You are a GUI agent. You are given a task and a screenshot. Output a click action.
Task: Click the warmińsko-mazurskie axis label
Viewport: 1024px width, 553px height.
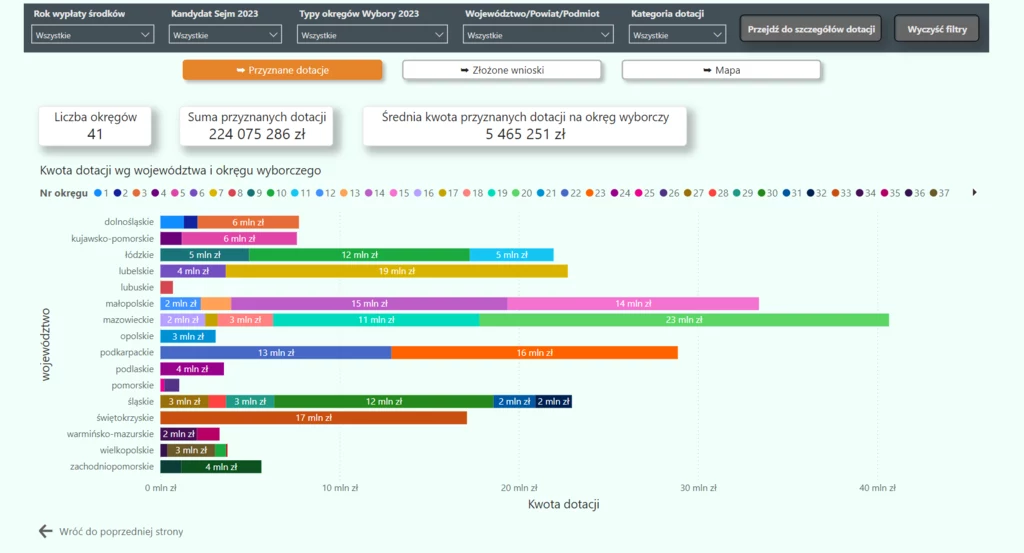(110, 434)
